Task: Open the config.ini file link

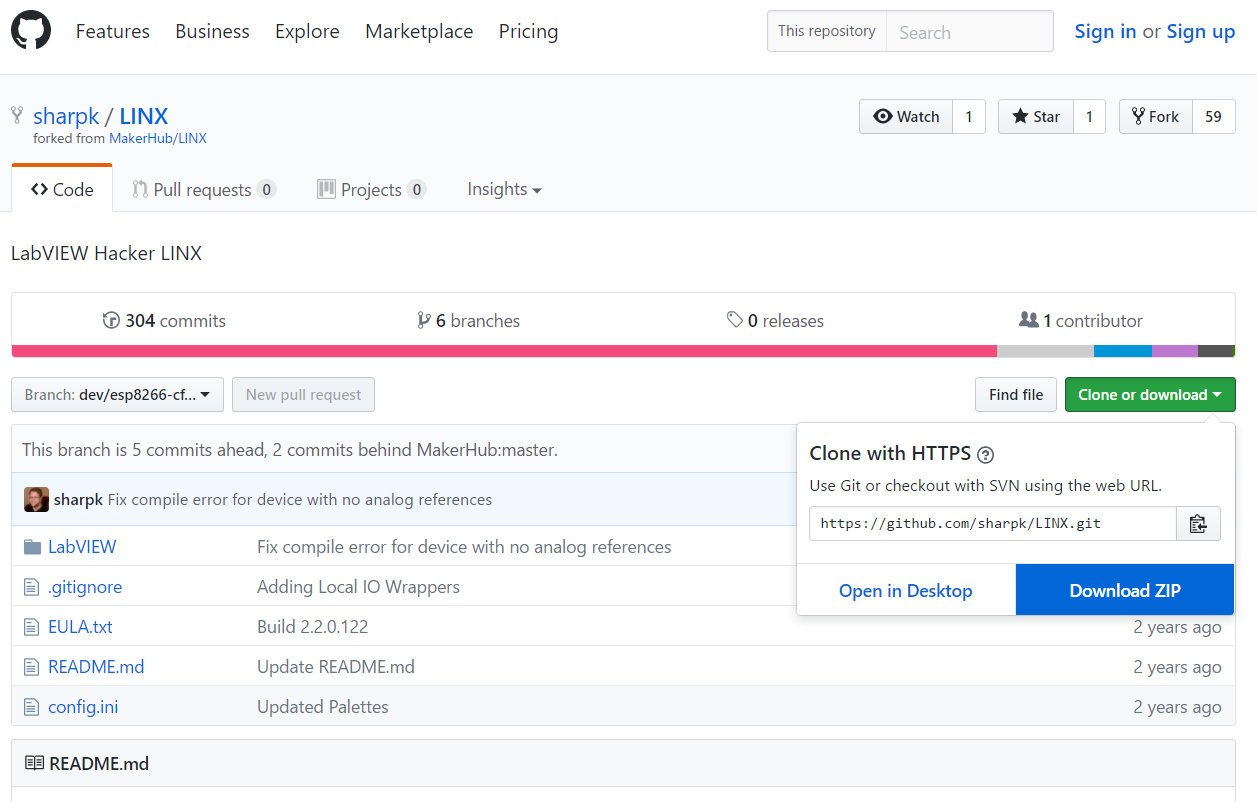Action: point(83,707)
